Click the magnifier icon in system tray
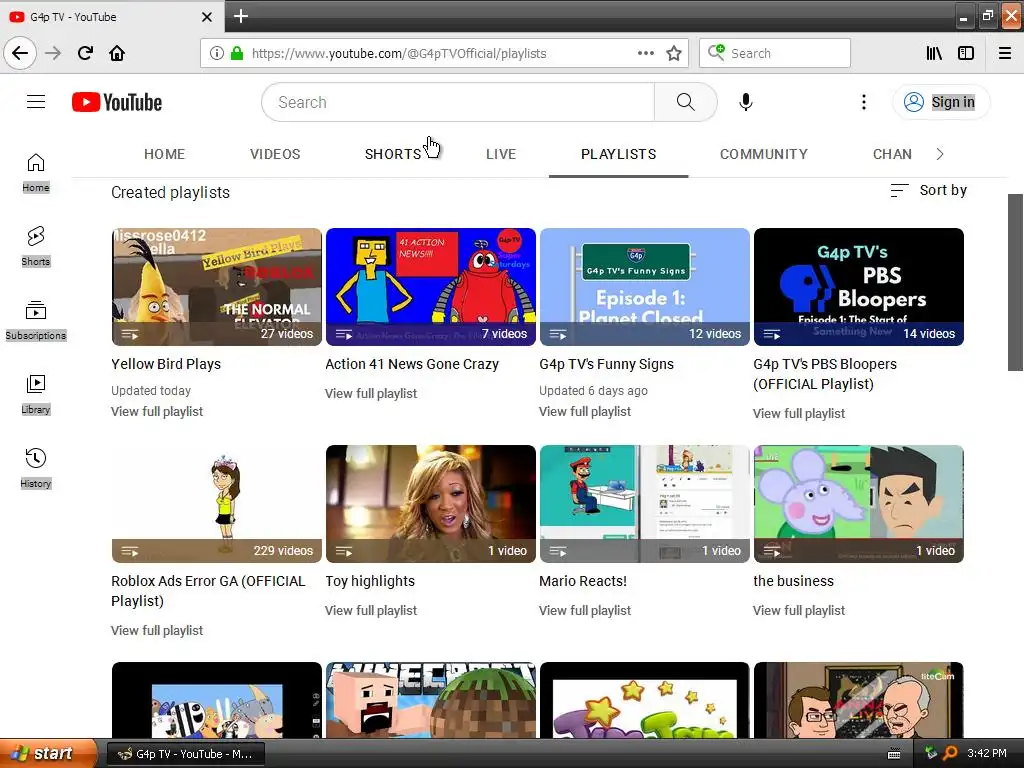Viewport: 1024px width, 768px height. (x=950, y=753)
